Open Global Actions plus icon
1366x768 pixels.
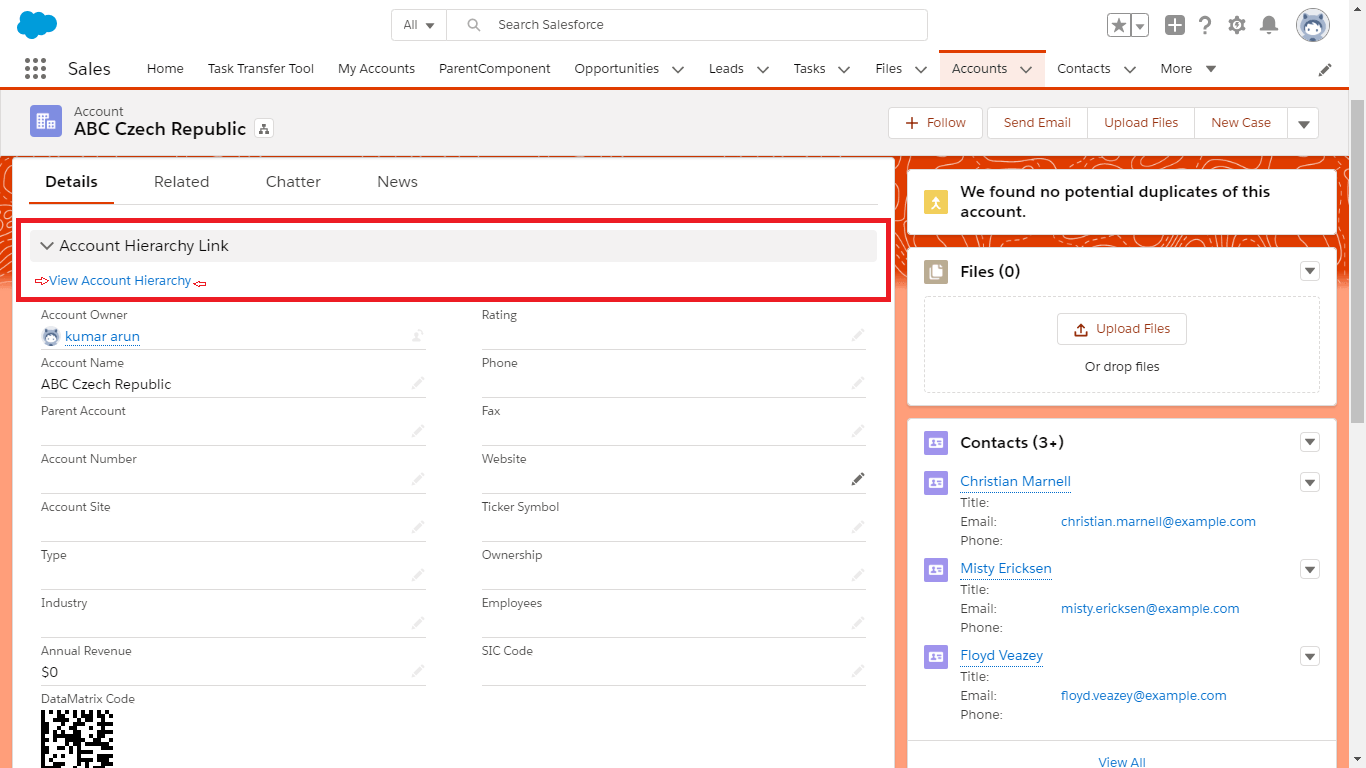point(1175,25)
